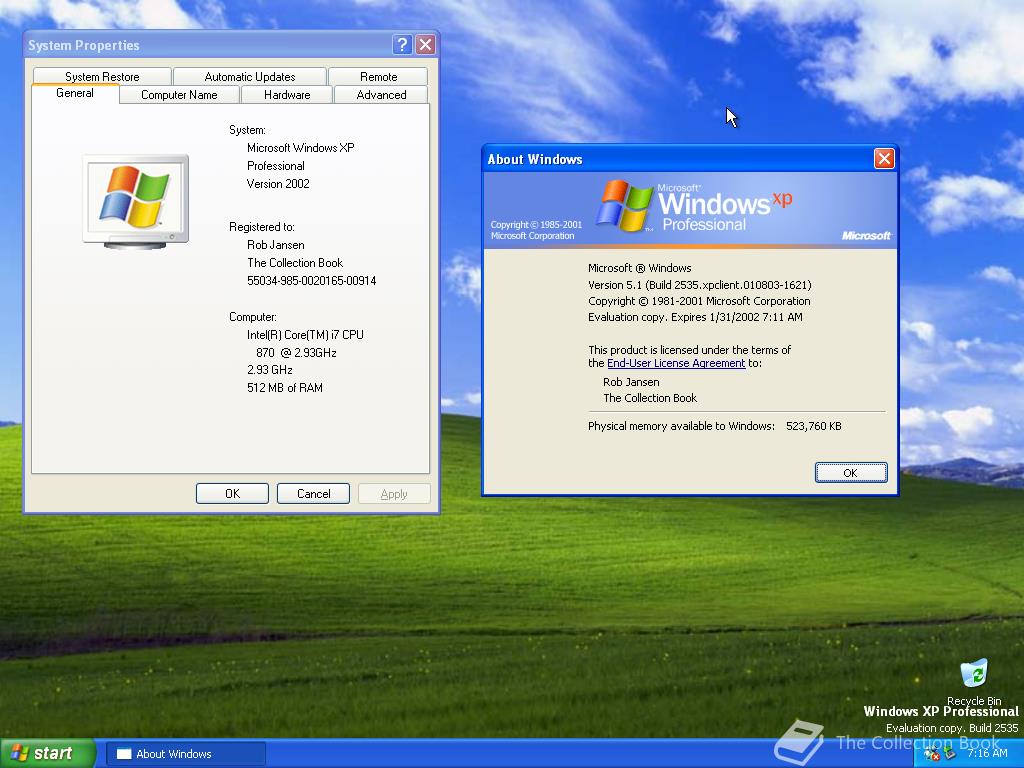Close the About Windows dialog
The width and height of the screenshot is (1024, 768).
click(884, 159)
